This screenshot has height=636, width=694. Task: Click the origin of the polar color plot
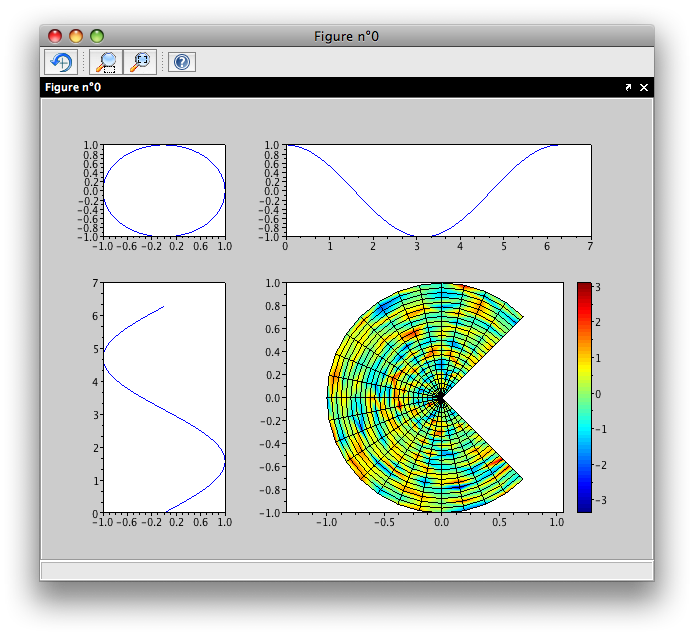pos(440,398)
